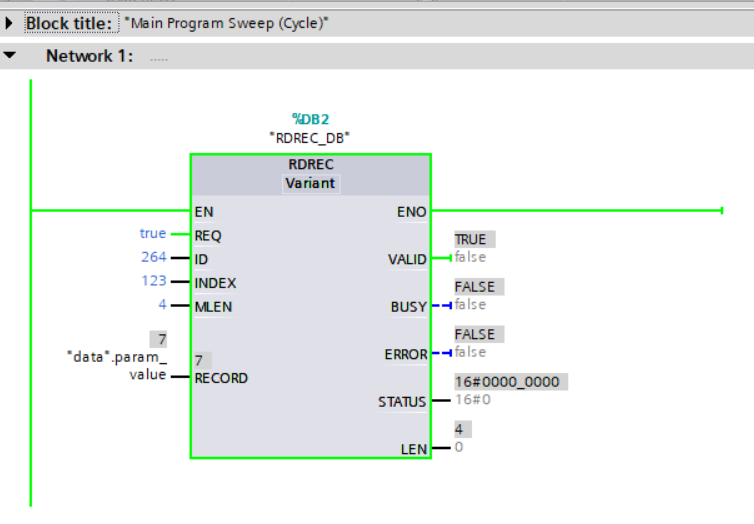This screenshot has height=524, width=754.
Task: Click the VALID output false operand
Action: pos(470,257)
